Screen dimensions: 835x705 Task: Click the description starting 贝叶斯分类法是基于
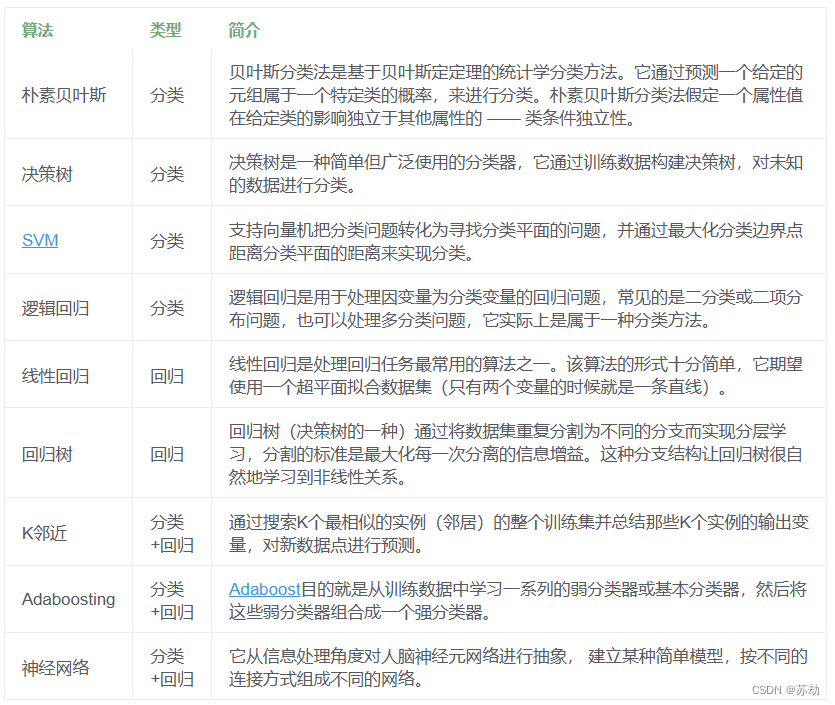[515, 95]
